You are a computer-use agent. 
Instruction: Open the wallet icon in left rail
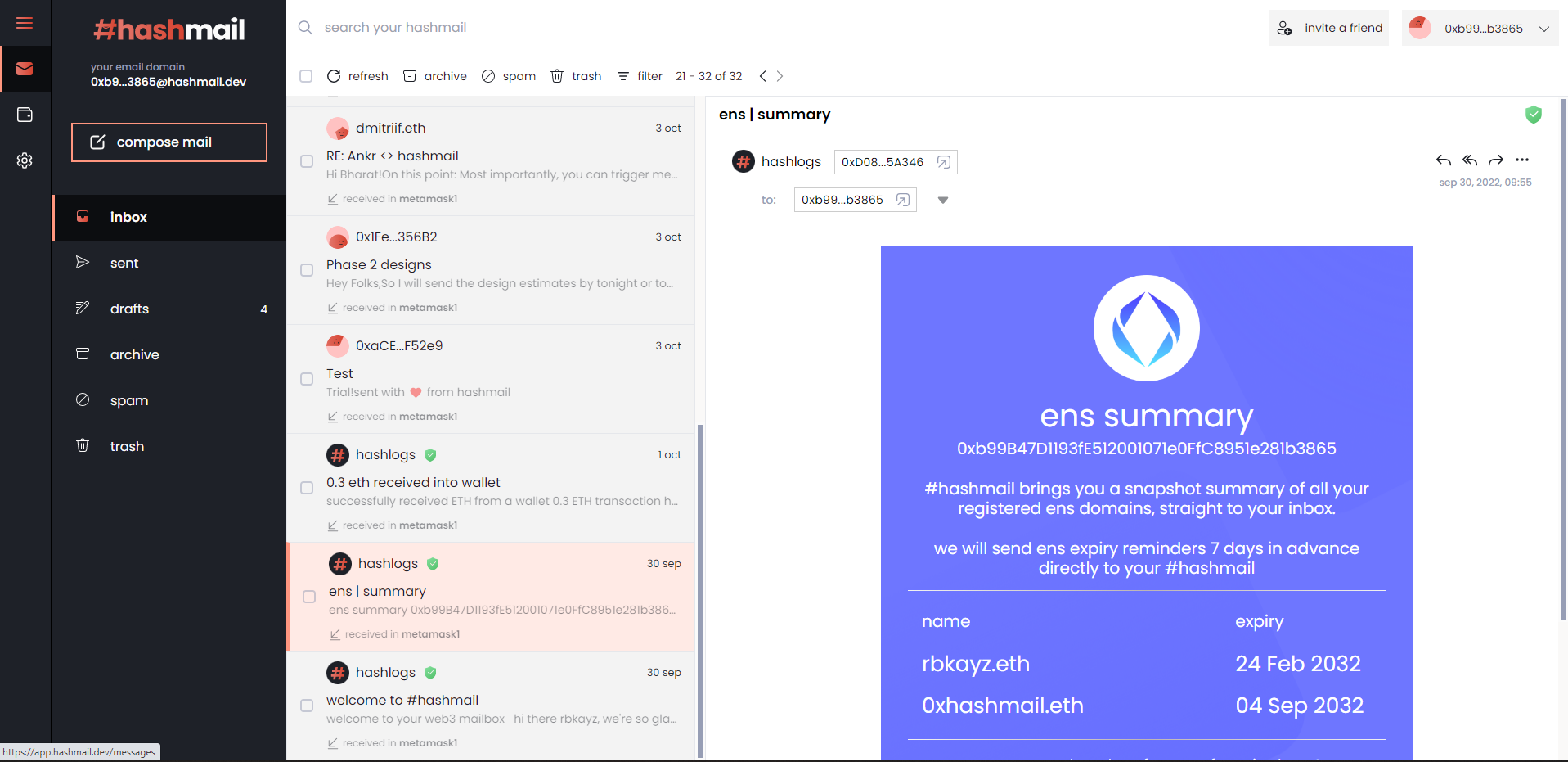25,115
